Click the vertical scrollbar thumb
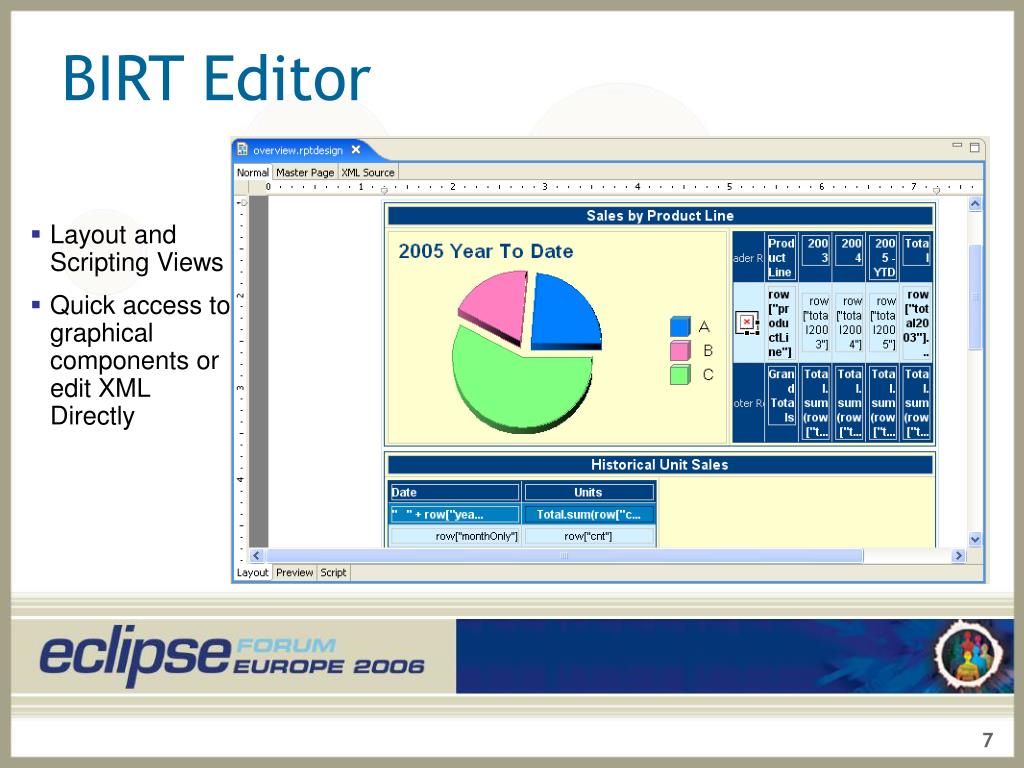This screenshot has width=1024, height=768. (975, 297)
